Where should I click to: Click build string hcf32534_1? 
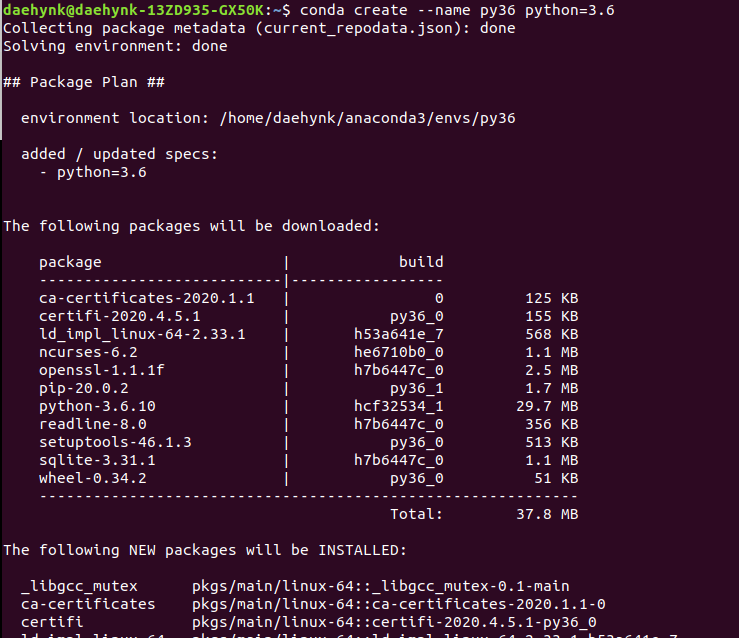pyautogui.click(x=399, y=407)
